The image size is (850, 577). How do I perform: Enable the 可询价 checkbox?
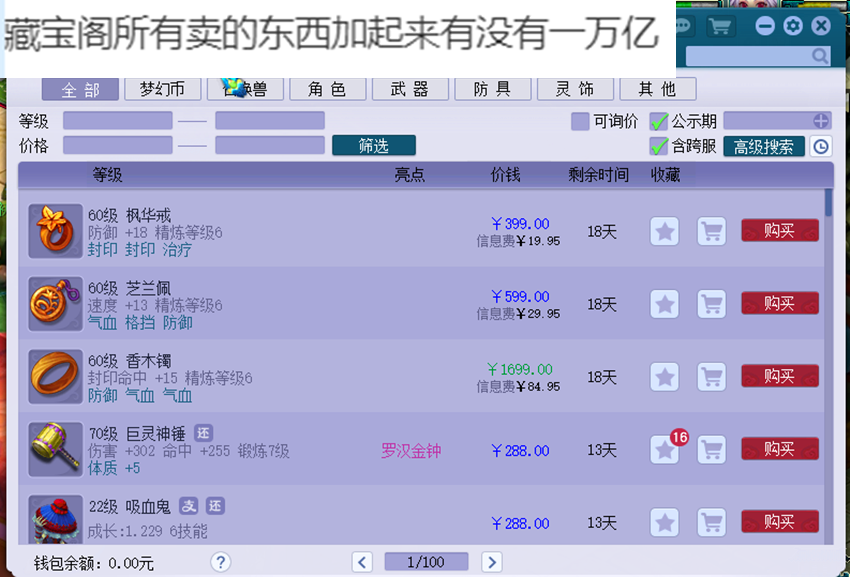point(578,120)
